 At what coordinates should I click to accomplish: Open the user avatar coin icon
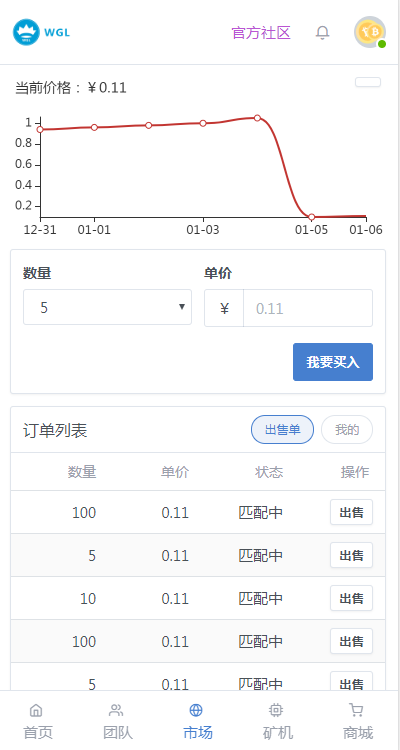[x=370, y=32]
